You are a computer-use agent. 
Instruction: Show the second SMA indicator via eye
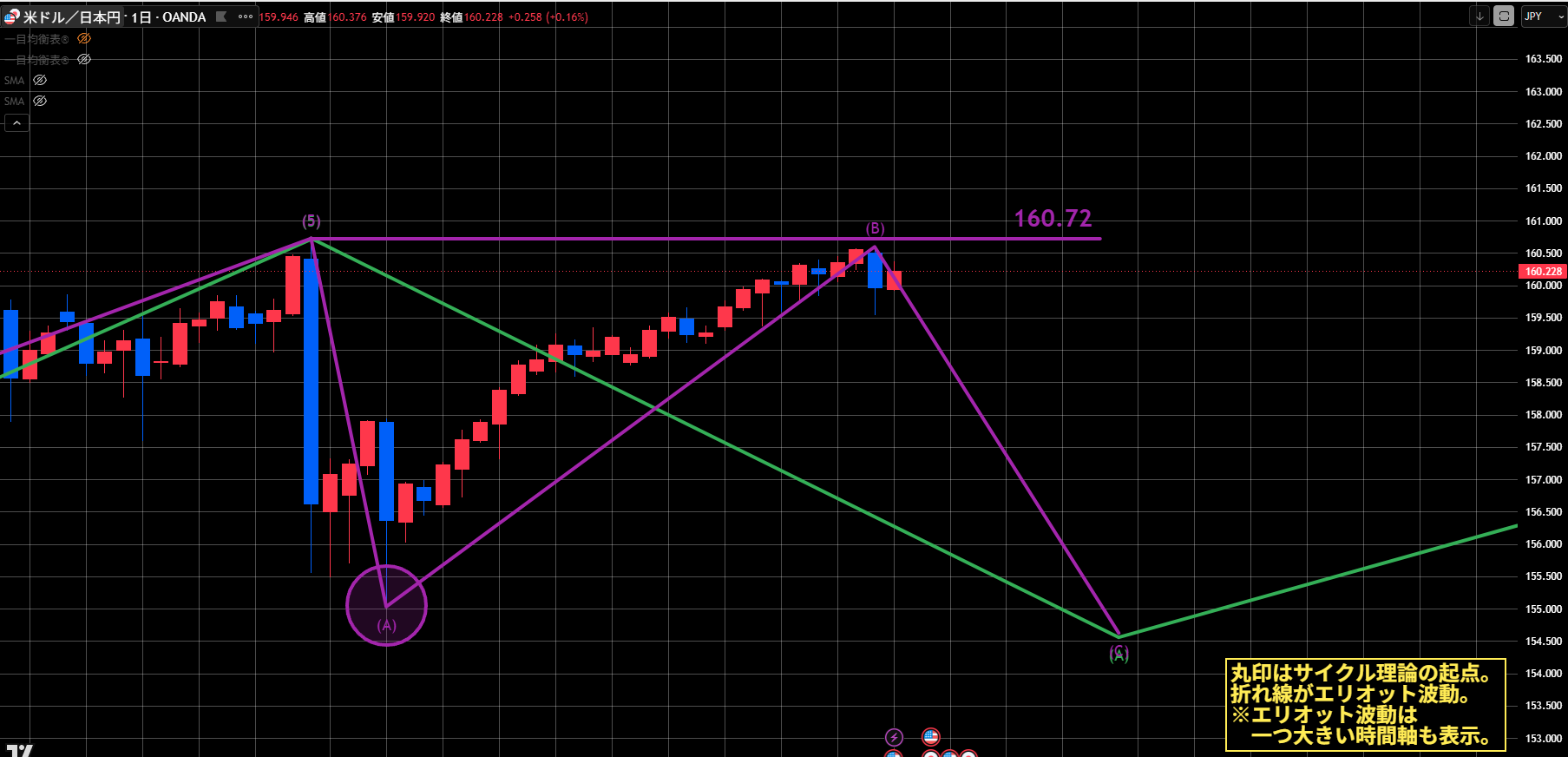[40, 102]
